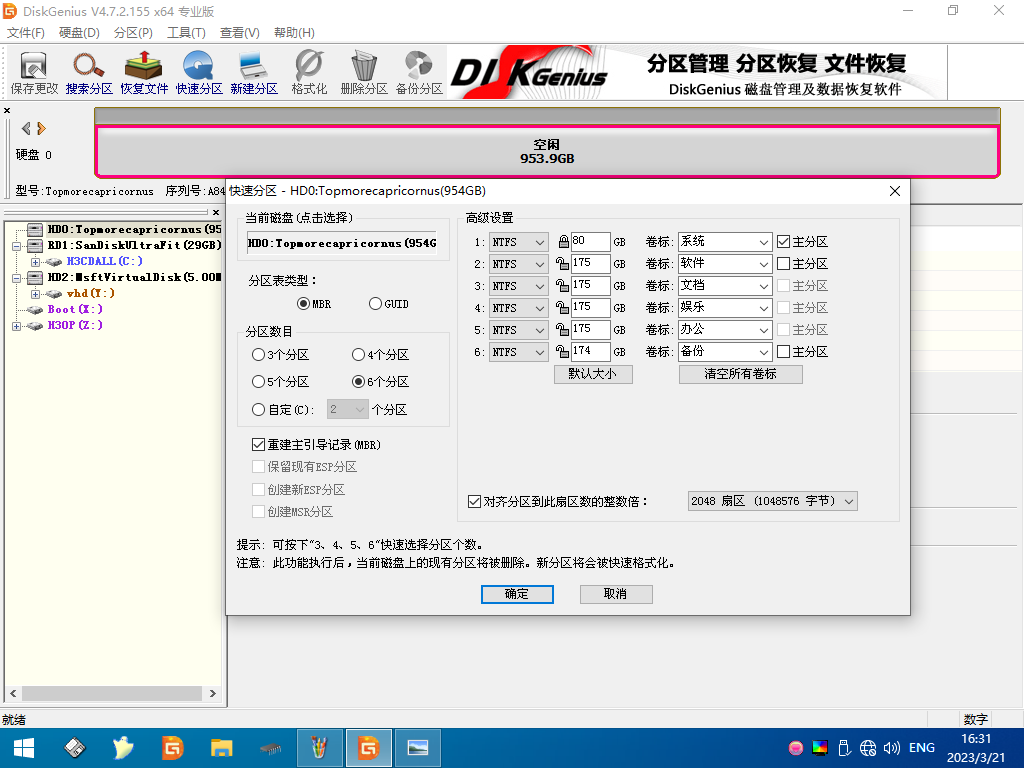Select the GUID partition table type

(375, 304)
